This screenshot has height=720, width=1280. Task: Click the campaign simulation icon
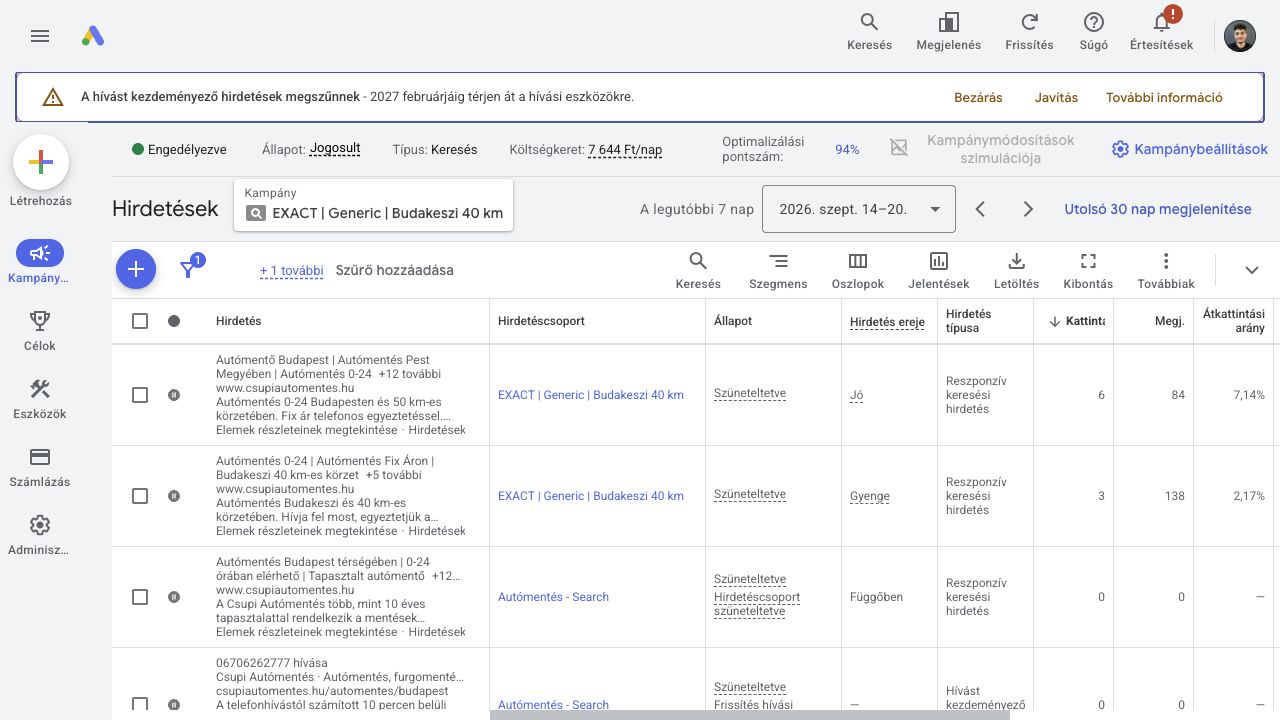coord(899,148)
